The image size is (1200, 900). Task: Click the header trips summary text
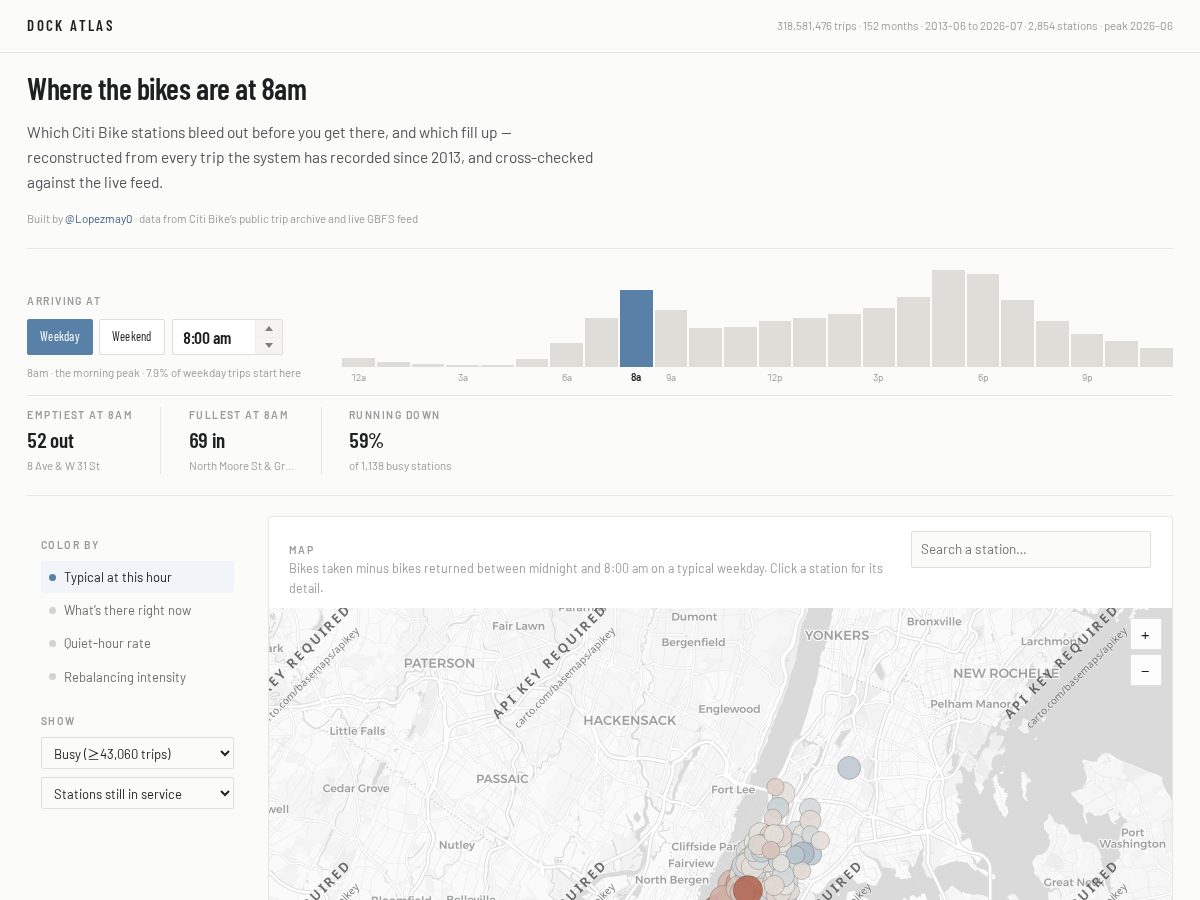pyautogui.click(x=975, y=26)
